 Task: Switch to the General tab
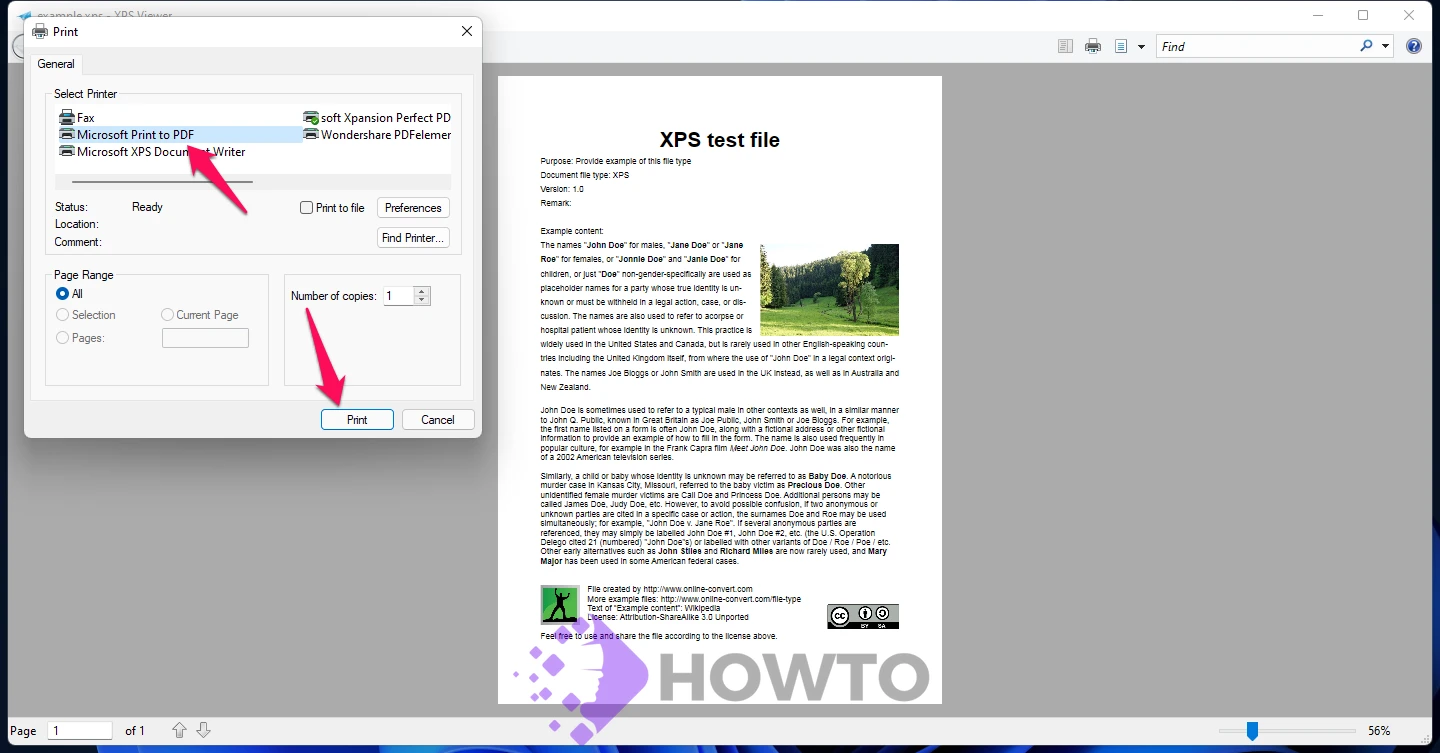point(56,64)
